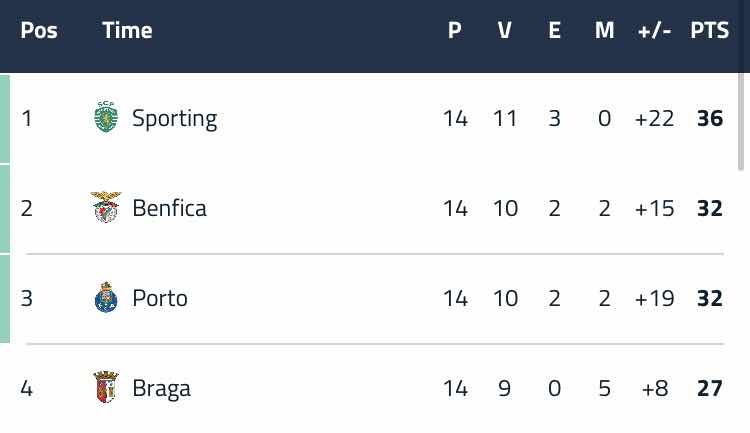This screenshot has width=750, height=433.
Task: Click the +/- goal difference header
Action: 654,30
